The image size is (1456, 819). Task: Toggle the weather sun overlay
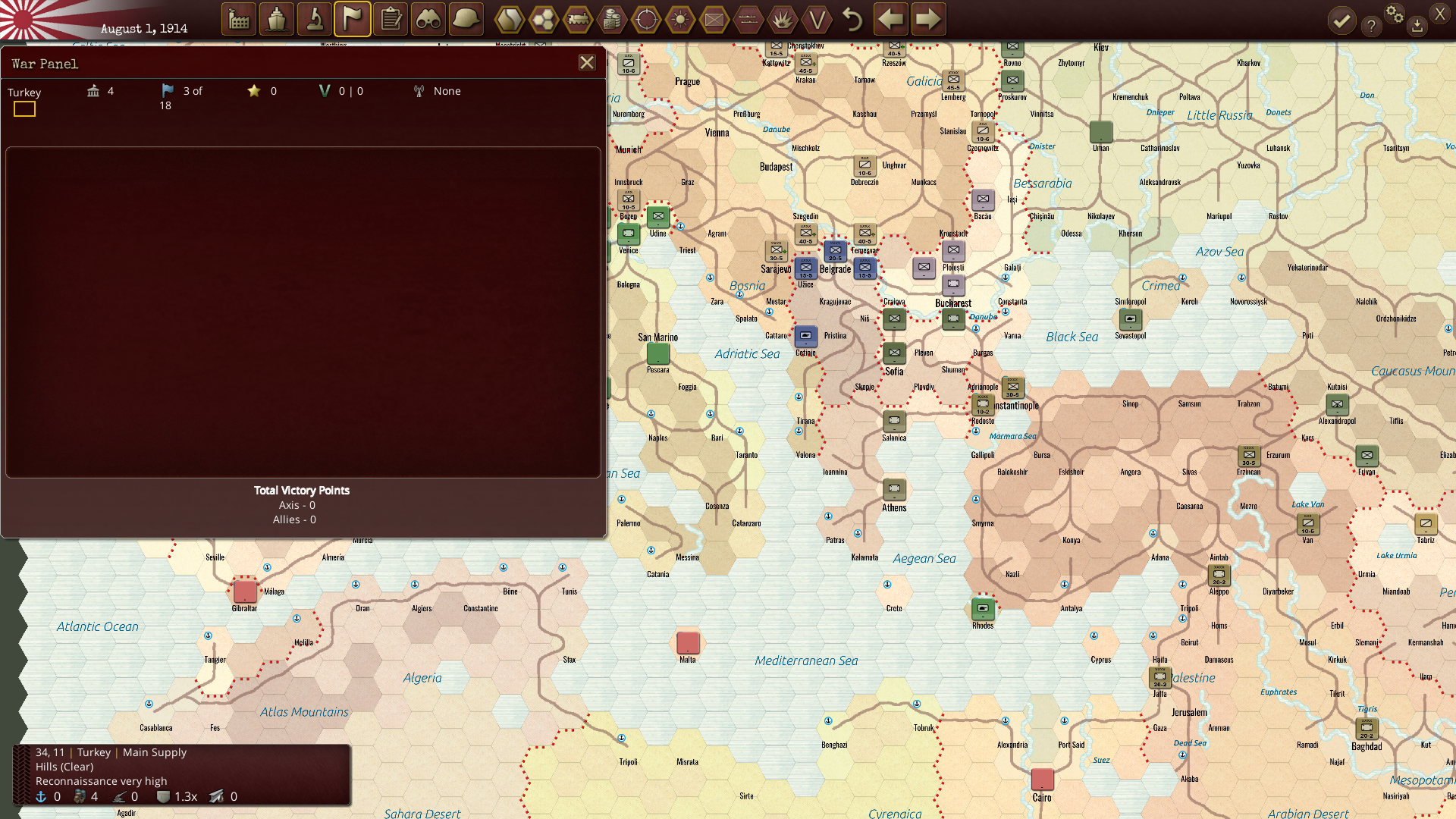click(x=680, y=20)
